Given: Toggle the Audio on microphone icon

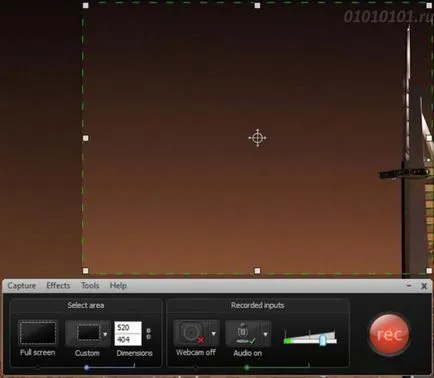Looking at the screenshot, I should [x=244, y=334].
